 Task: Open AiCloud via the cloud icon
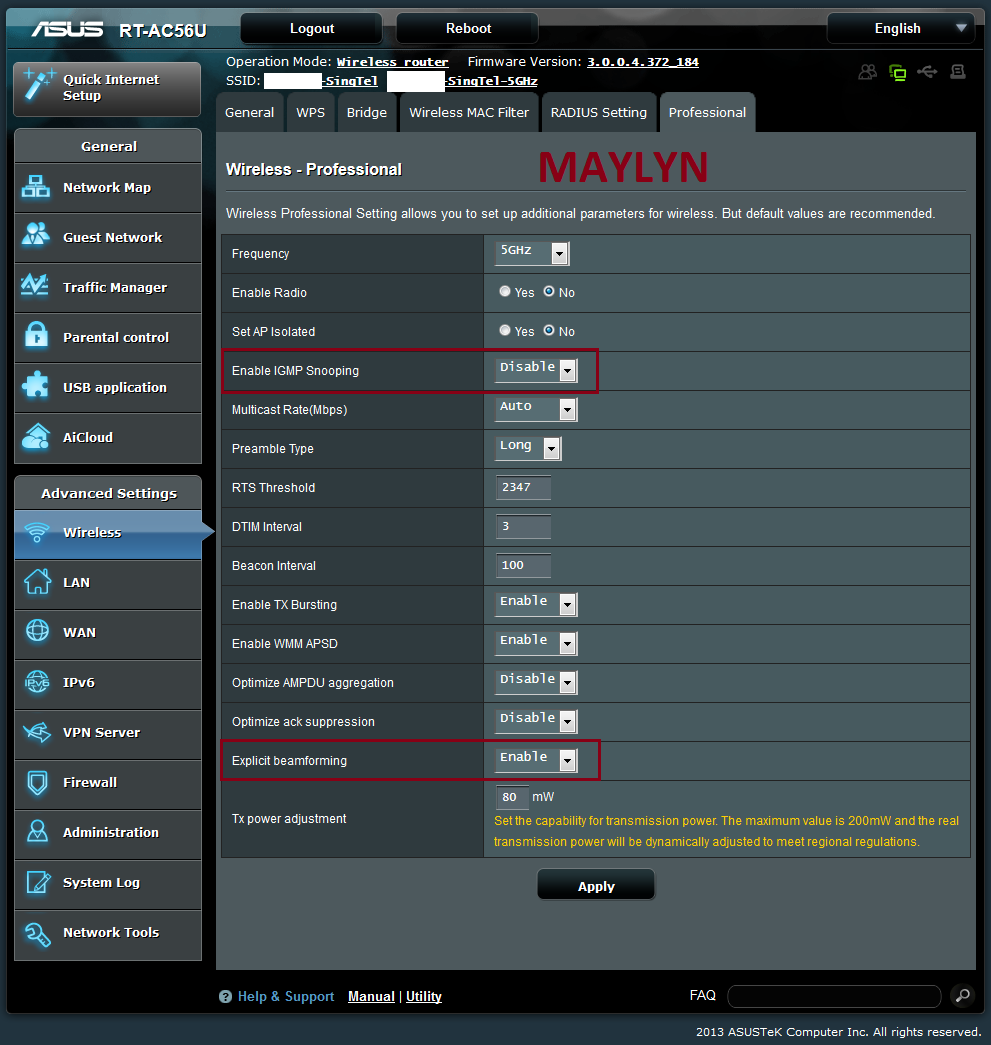coord(37,437)
